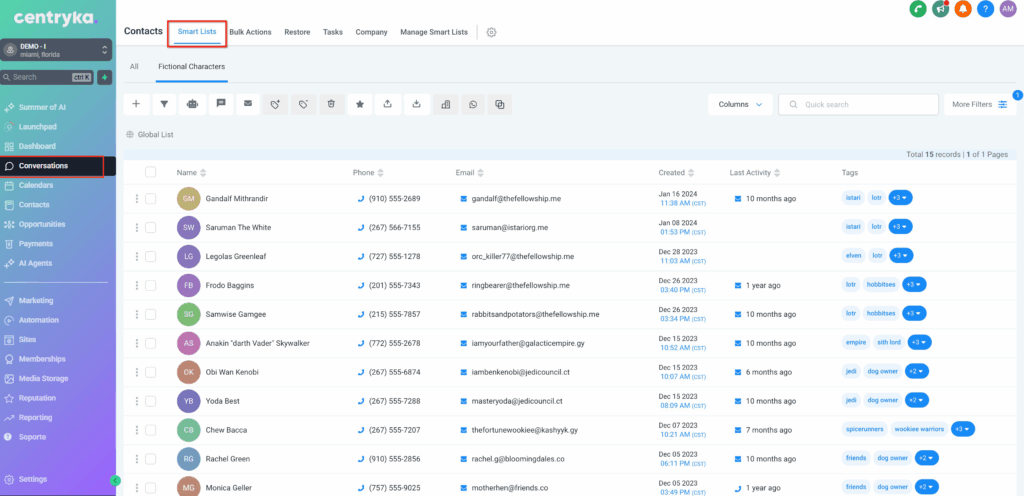Screen dimensions: 1024x496
Task: Select the All smart list tab
Action: coord(134,67)
